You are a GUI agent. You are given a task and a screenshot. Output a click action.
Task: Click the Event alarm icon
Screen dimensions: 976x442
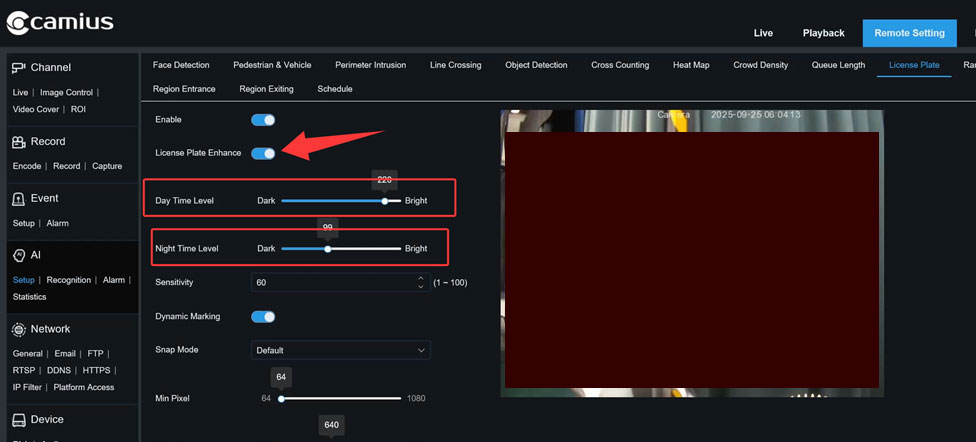coord(18,199)
